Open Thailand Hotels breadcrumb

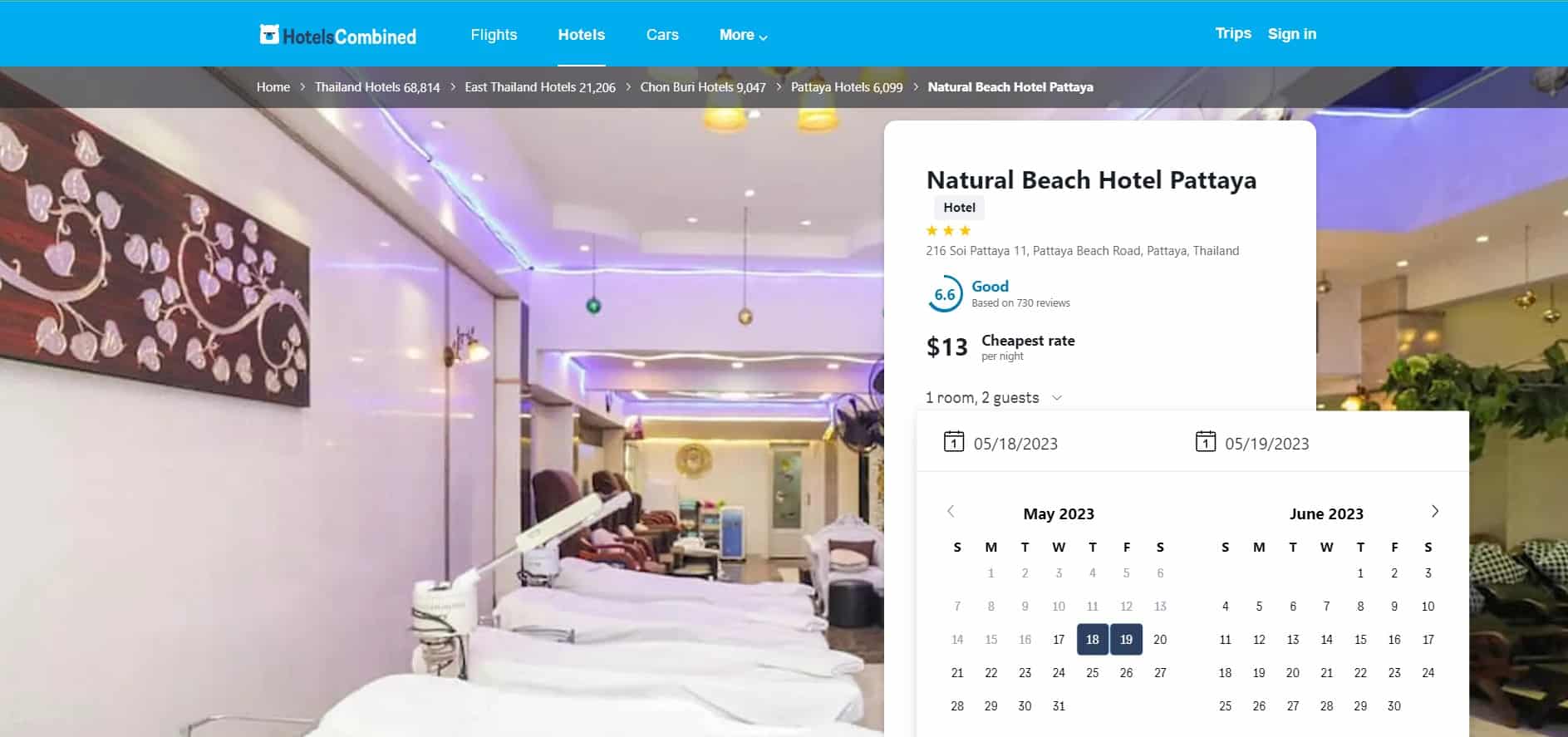pyautogui.click(x=377, y=87)
